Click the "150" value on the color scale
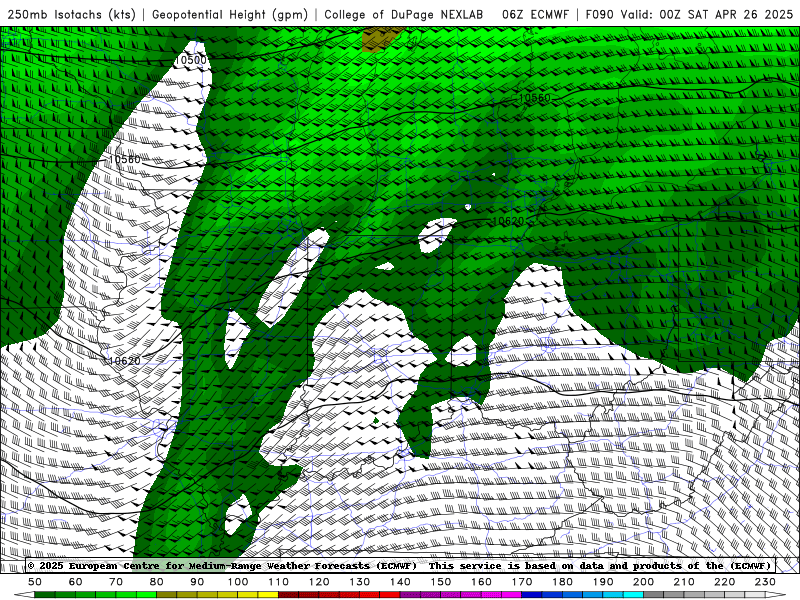The width and height of the screenshot is (800, 600). click(441, 582)
